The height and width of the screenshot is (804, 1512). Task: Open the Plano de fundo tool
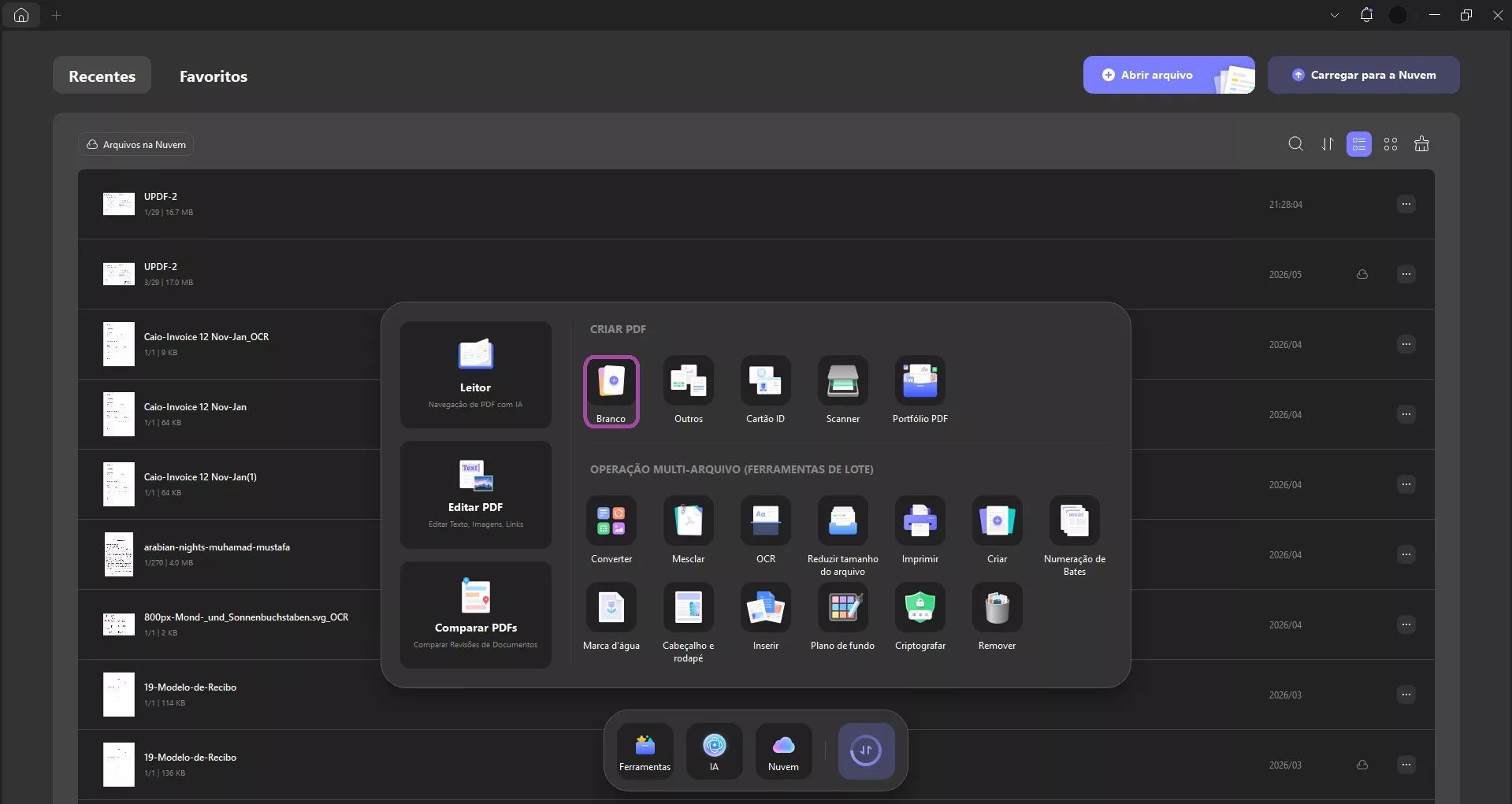click(843, 617)
